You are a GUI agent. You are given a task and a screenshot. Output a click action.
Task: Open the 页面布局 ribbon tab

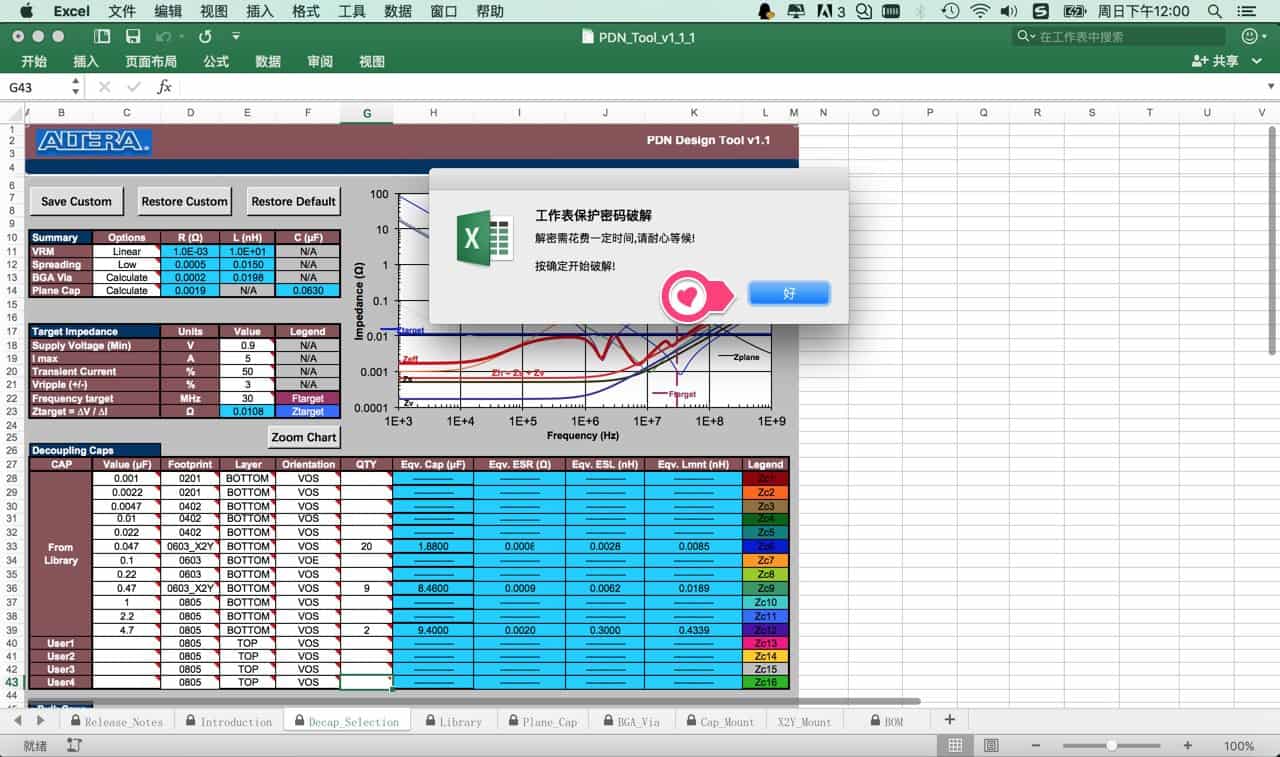[x=151, y=61]
